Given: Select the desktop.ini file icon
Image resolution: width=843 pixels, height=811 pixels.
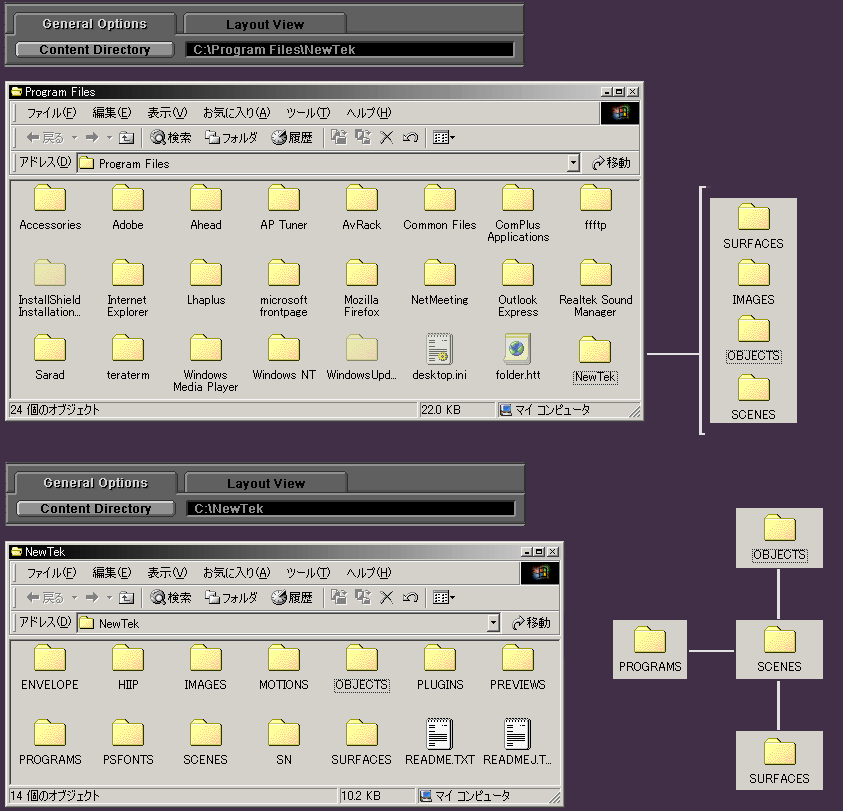Looking at the screenshot, I should [x=439, y=350].
